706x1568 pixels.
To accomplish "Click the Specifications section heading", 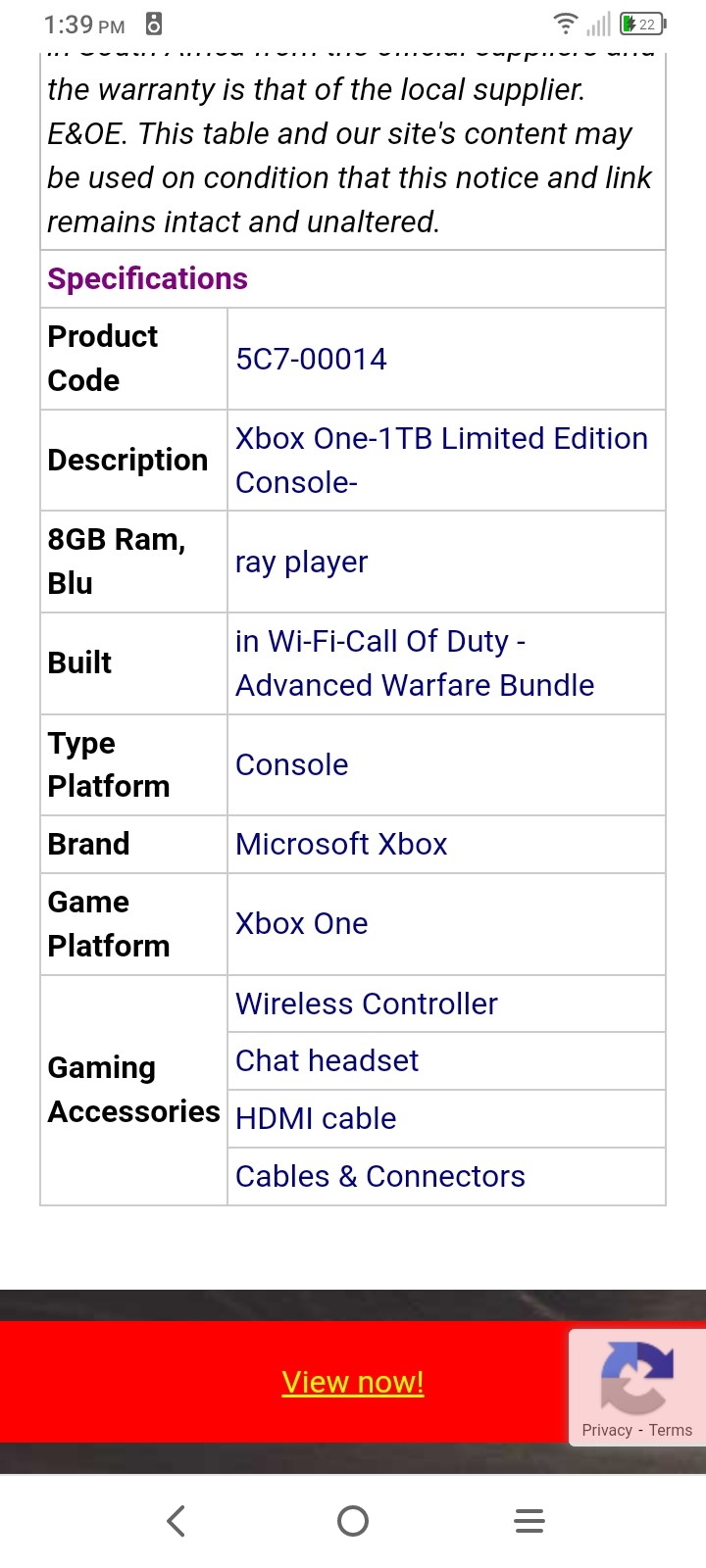I will click(147, 278).
